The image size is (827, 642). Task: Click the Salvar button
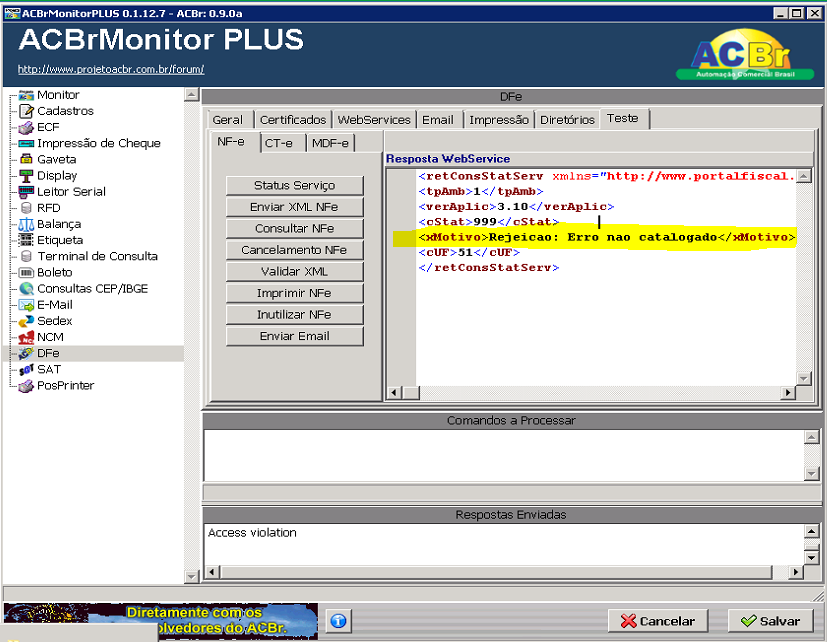coord(770,621)
